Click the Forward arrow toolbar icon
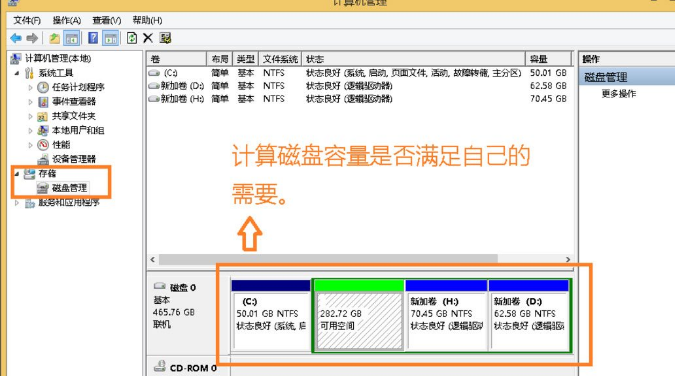The image size is (675, 376). pyautogui.click(x=32, y=38)
